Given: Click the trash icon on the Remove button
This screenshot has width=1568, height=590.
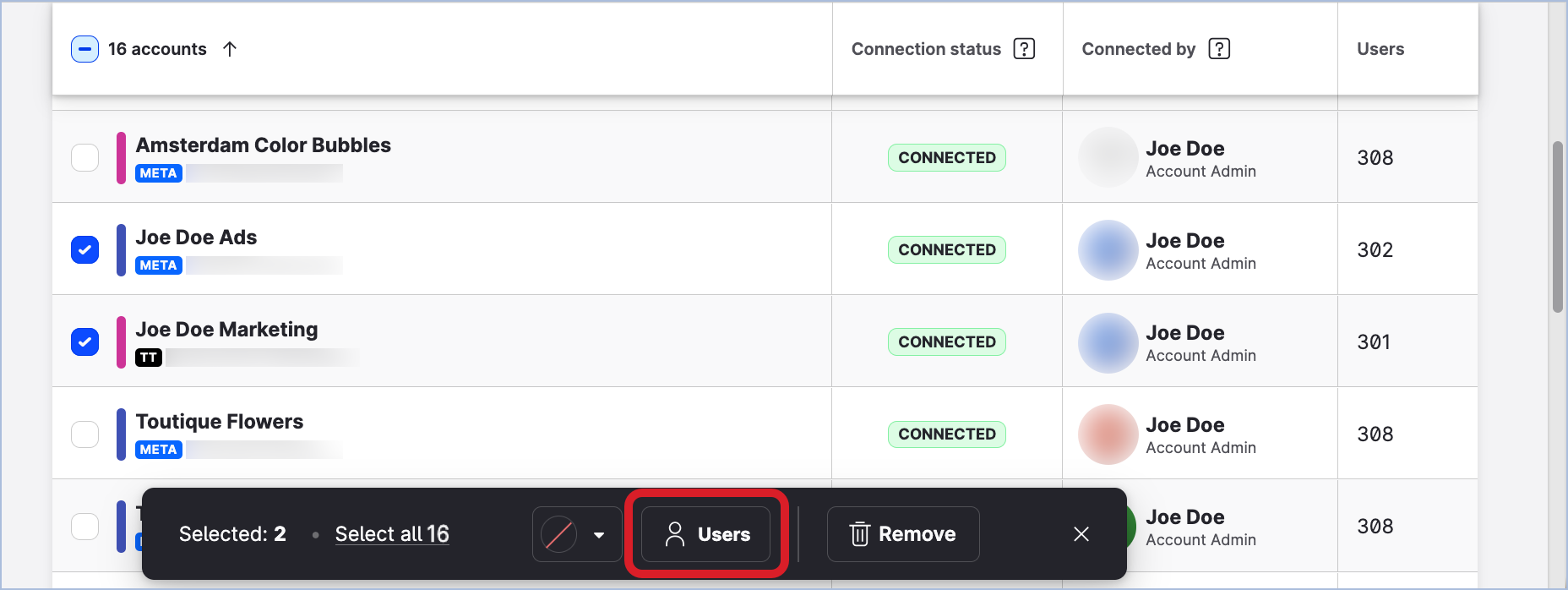Looking at the screenshot, I should [859, 533].
